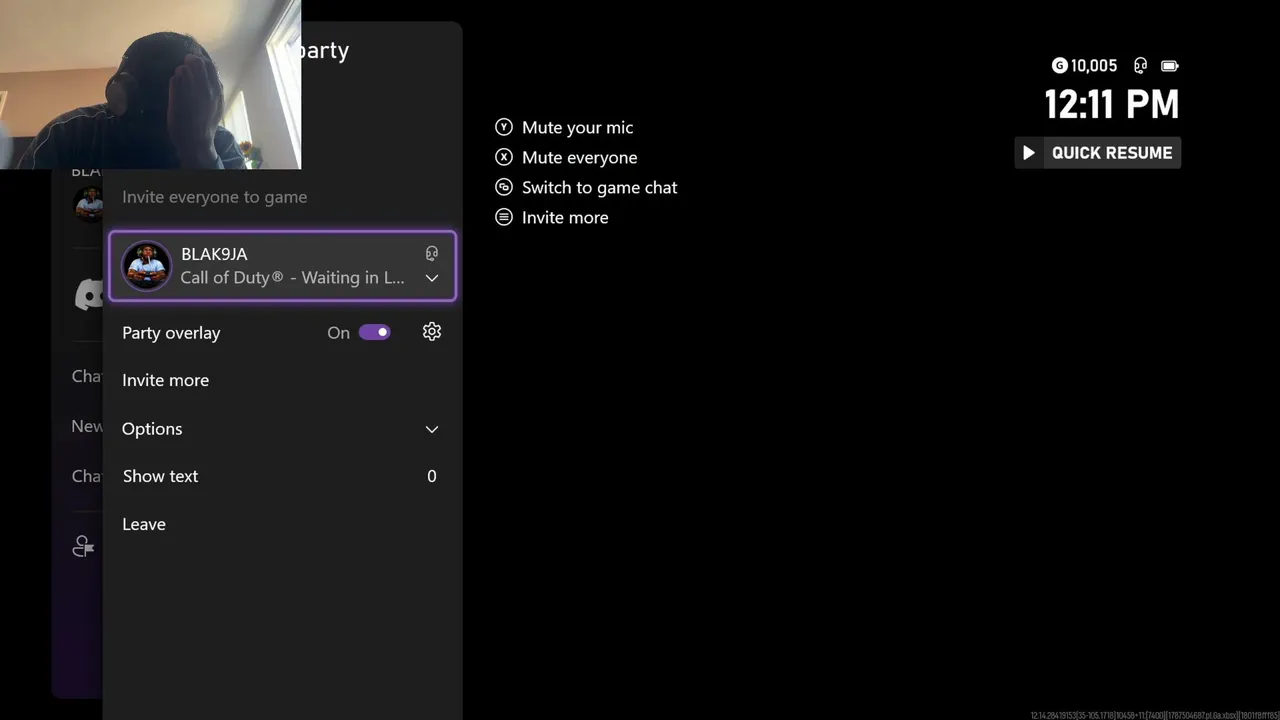Click the On label beside Party overlay
The height and width of the screenshot is (720, 1280).
[339, 333]
